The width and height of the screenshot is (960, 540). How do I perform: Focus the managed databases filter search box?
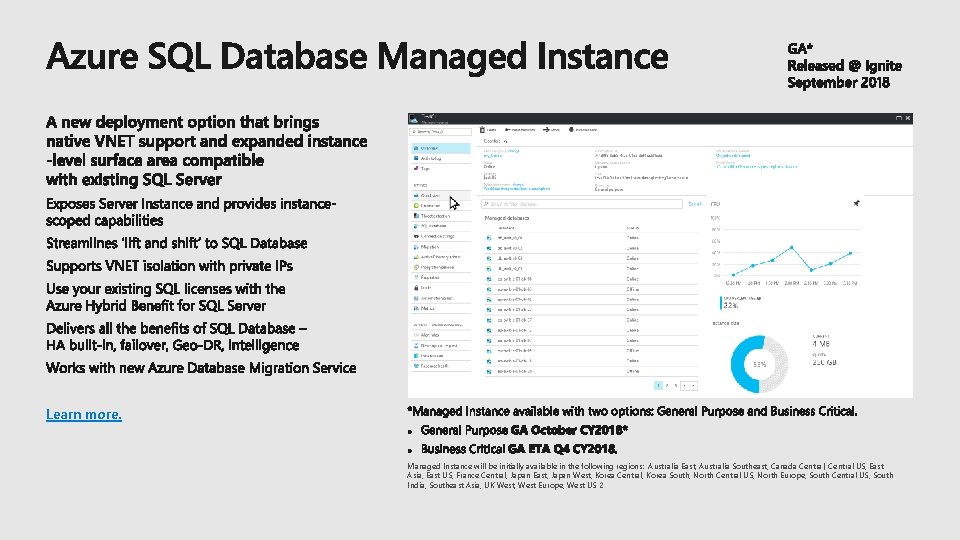pos(582,204)
